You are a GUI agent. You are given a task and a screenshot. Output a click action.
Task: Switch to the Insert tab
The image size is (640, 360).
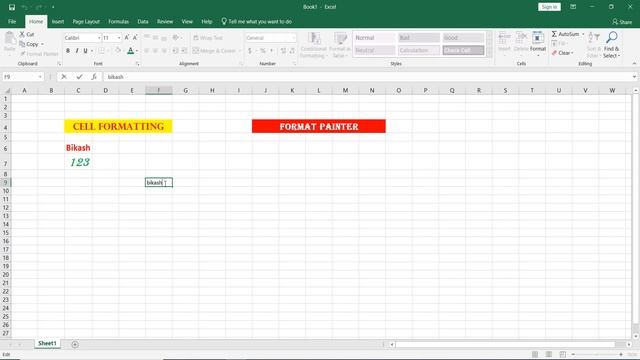click(58, 22)
